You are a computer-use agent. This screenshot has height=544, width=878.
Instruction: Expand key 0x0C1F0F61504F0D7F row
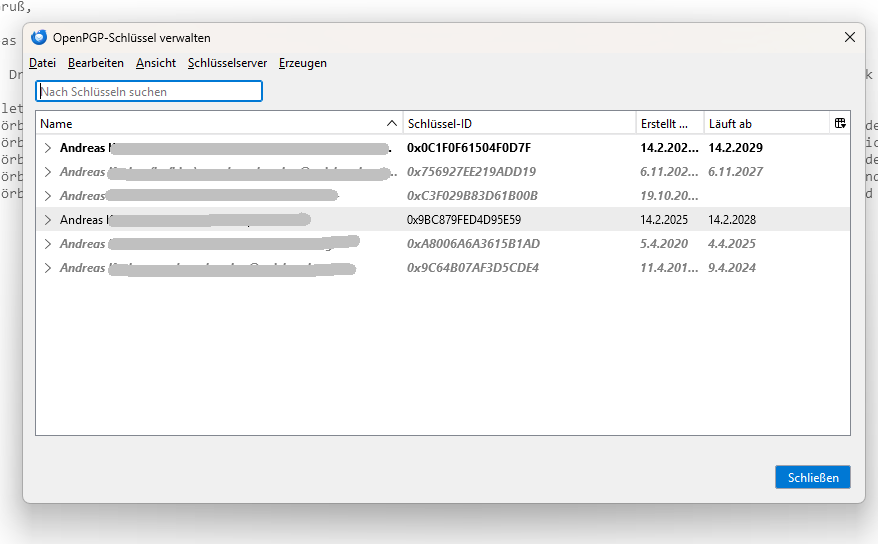(47, 148)
